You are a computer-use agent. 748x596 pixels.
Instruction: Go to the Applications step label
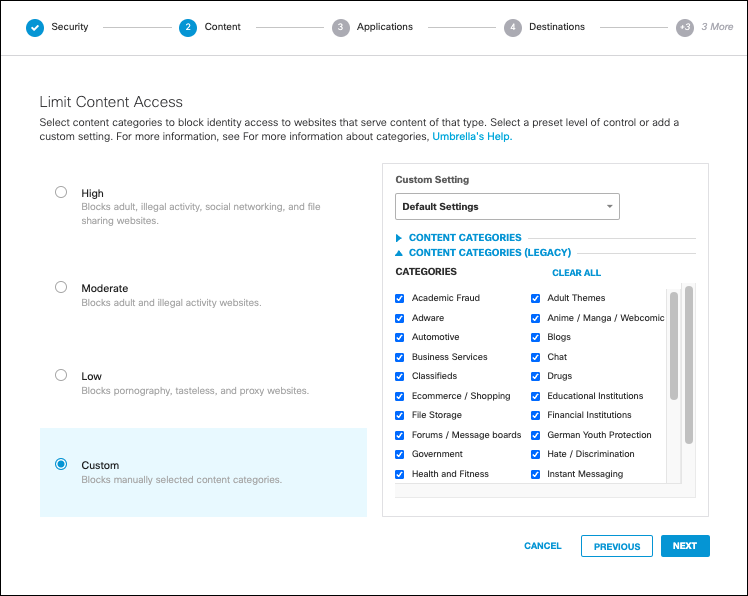(x=384, y=27)
